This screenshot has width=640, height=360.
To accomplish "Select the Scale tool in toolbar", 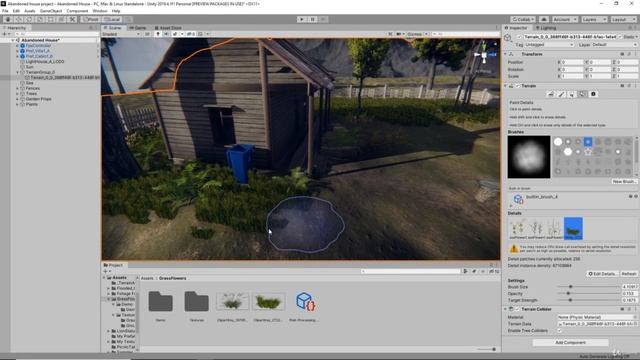I will [40, 19].
